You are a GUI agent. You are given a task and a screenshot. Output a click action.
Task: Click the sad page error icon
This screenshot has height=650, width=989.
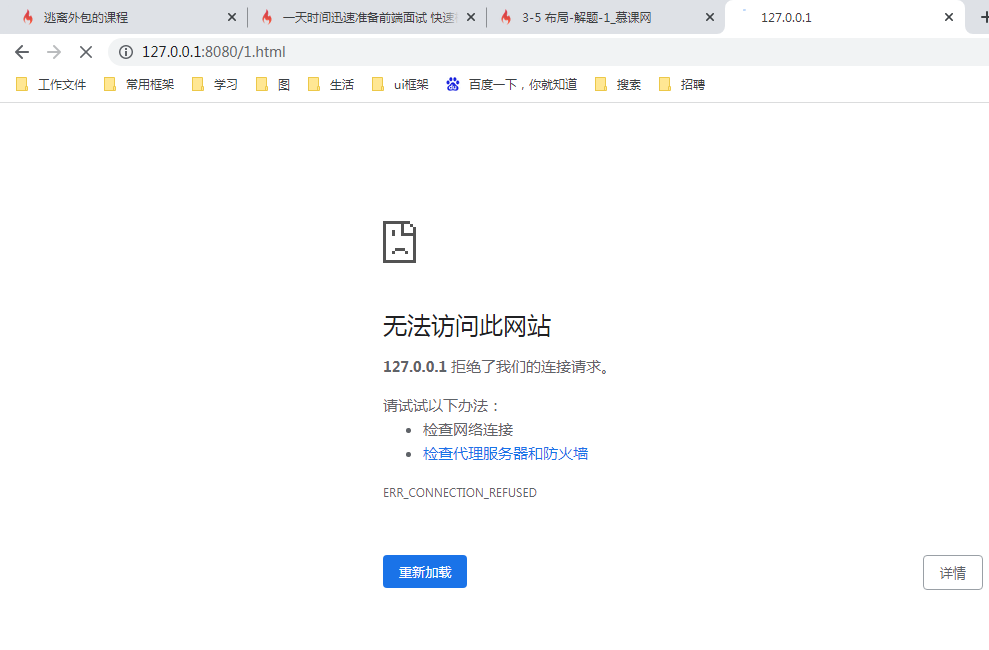click(x=399, y=241)
